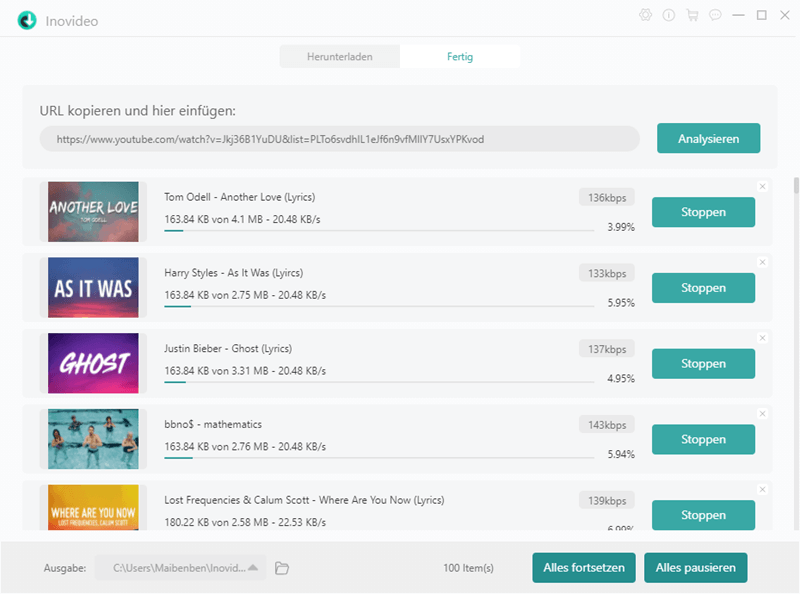Switch to the Fertig tab
The width and height of the screenshot is (800, 594).
tap(460, 57)
